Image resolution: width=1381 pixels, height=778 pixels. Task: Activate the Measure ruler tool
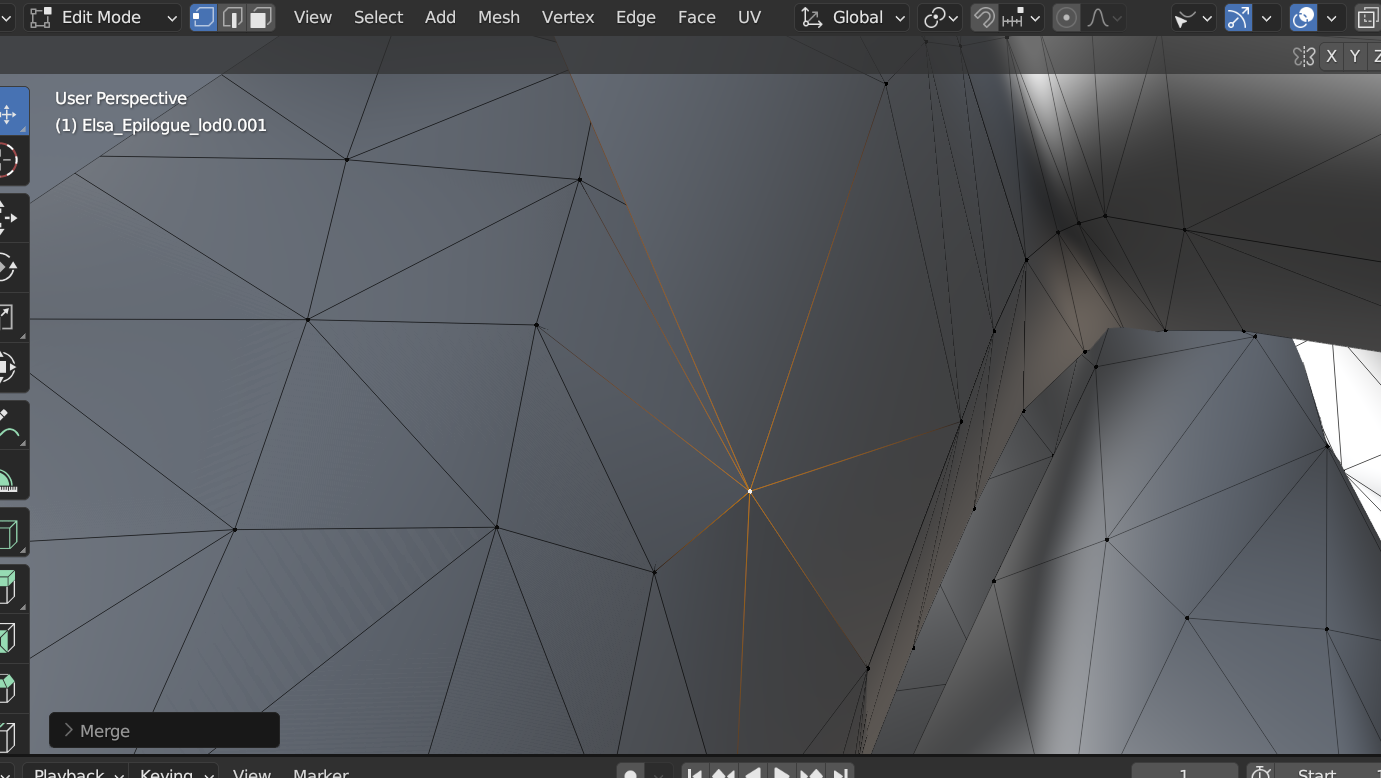(9, 476)
